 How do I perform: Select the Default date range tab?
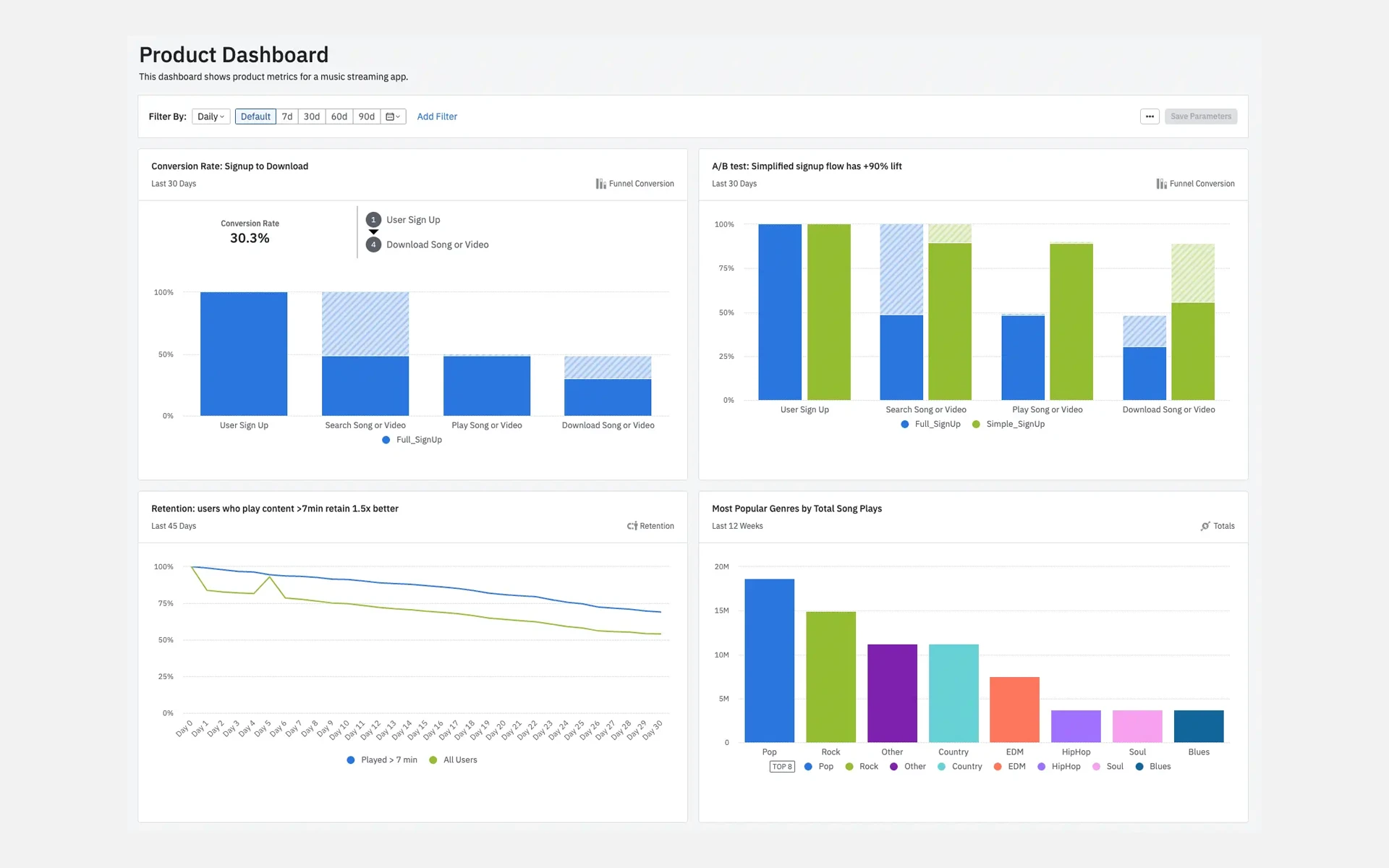(x=255, y=116)
